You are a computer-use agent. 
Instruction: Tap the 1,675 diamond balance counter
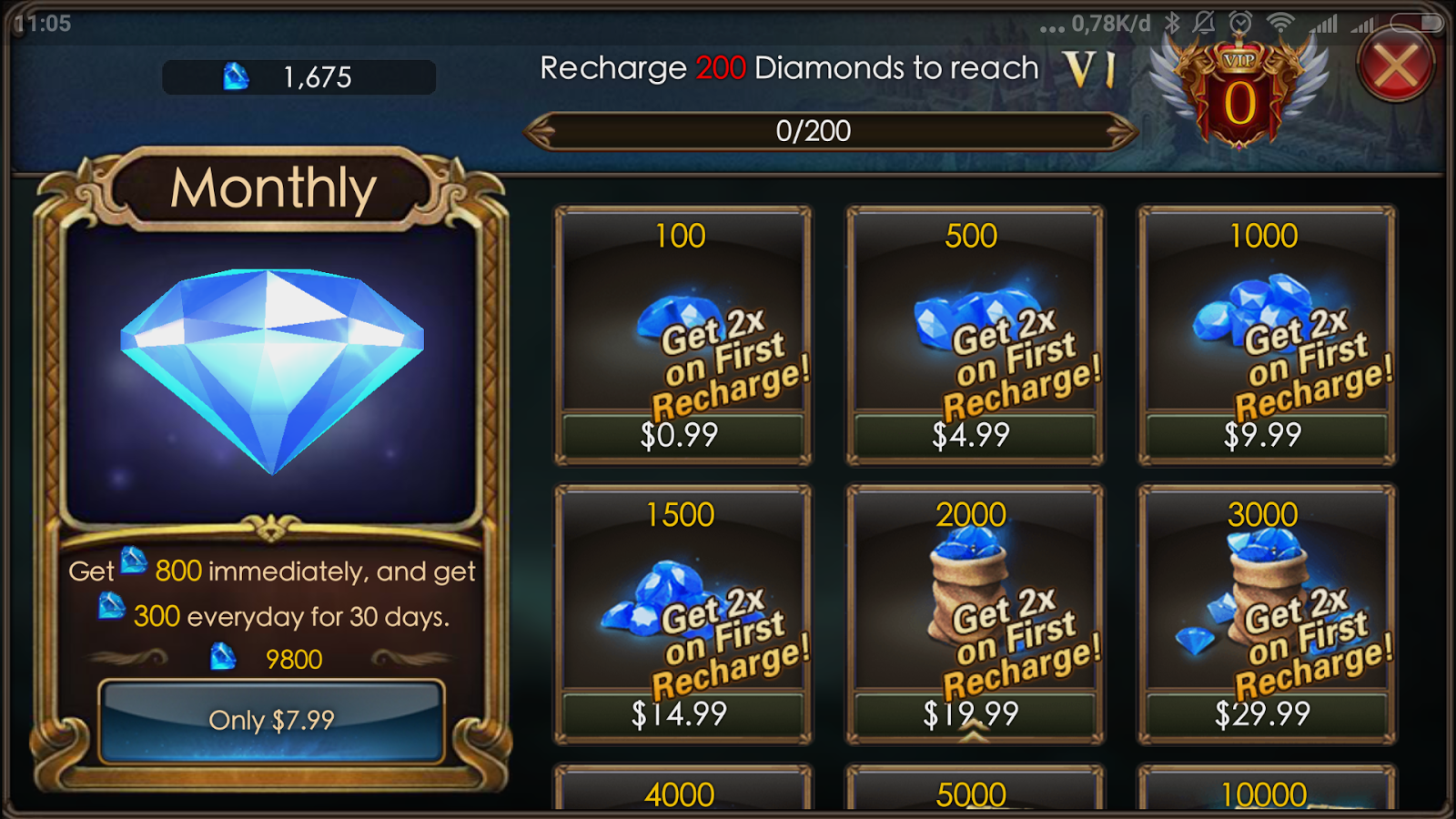[x=298, y=77]
